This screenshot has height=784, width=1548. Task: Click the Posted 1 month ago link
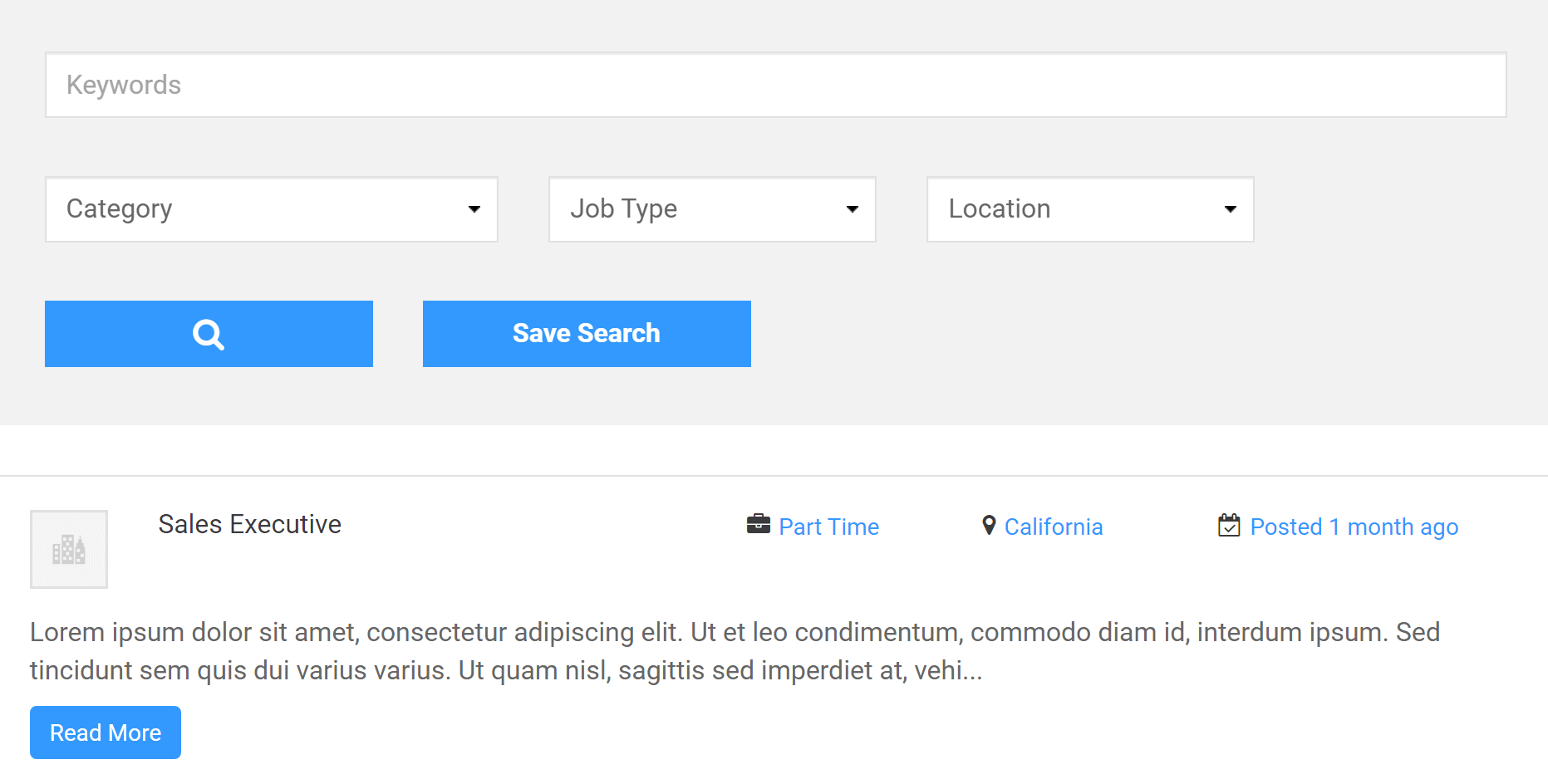pyautogui.click(x=1354, y=526)
